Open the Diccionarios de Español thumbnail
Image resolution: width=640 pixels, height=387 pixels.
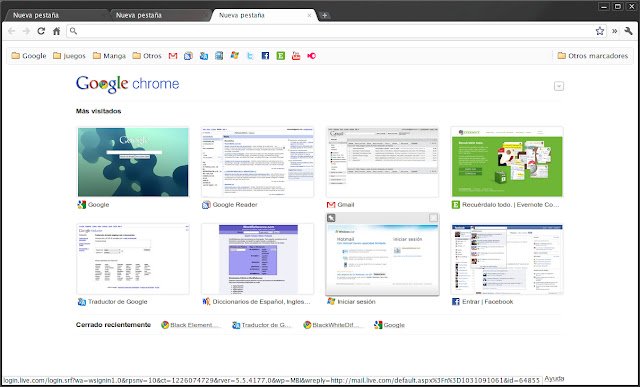coord(258,259)
